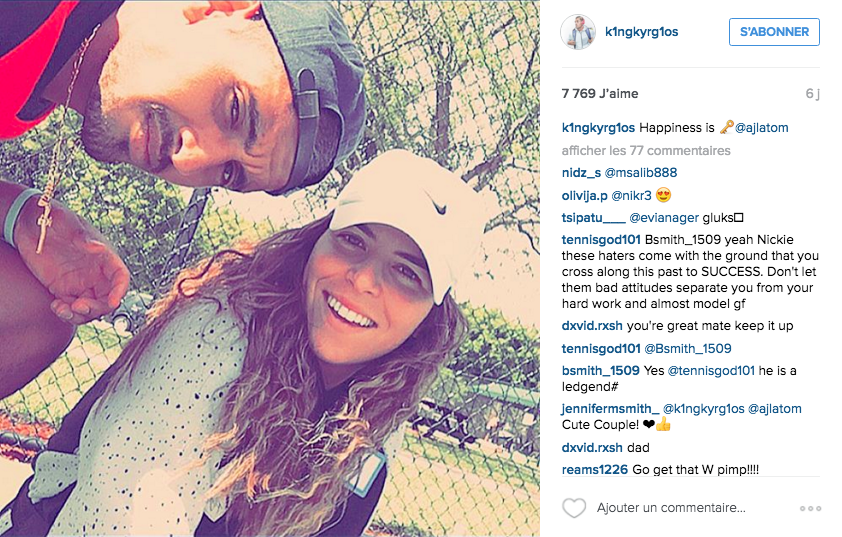This screenshot has height=537, width=842.
Task: Open the @Bsmith_1509 mention link
Action: pyautogui.click(x=687, y=349)
